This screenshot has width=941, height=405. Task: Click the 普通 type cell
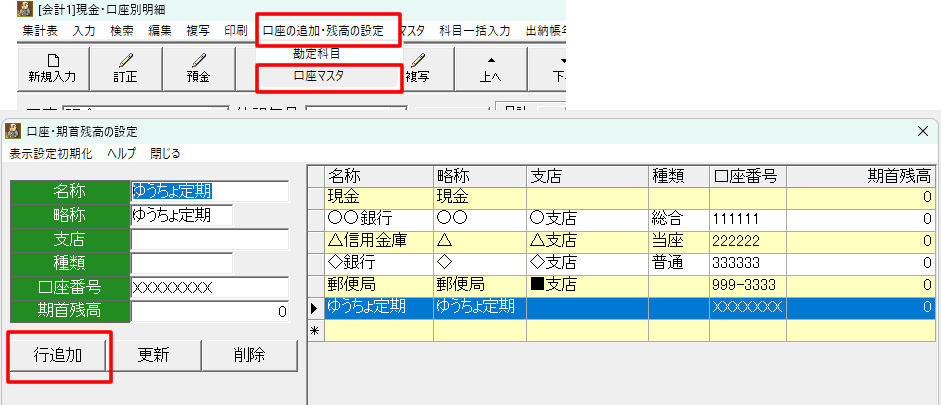coord(679,263)
